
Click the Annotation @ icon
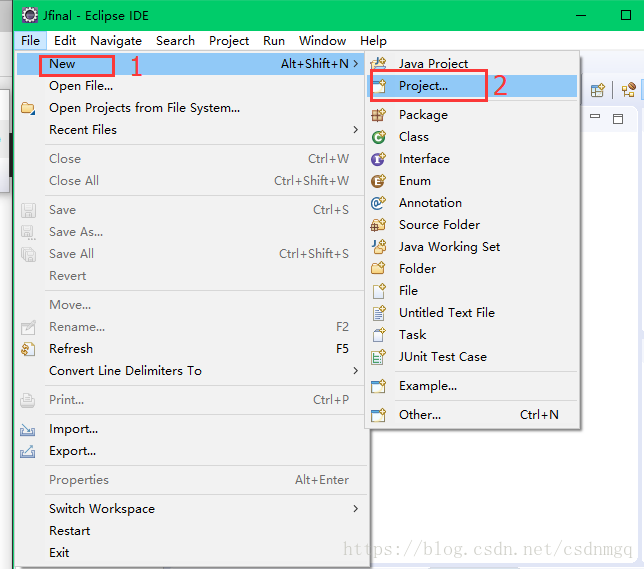tap(378, 203)
